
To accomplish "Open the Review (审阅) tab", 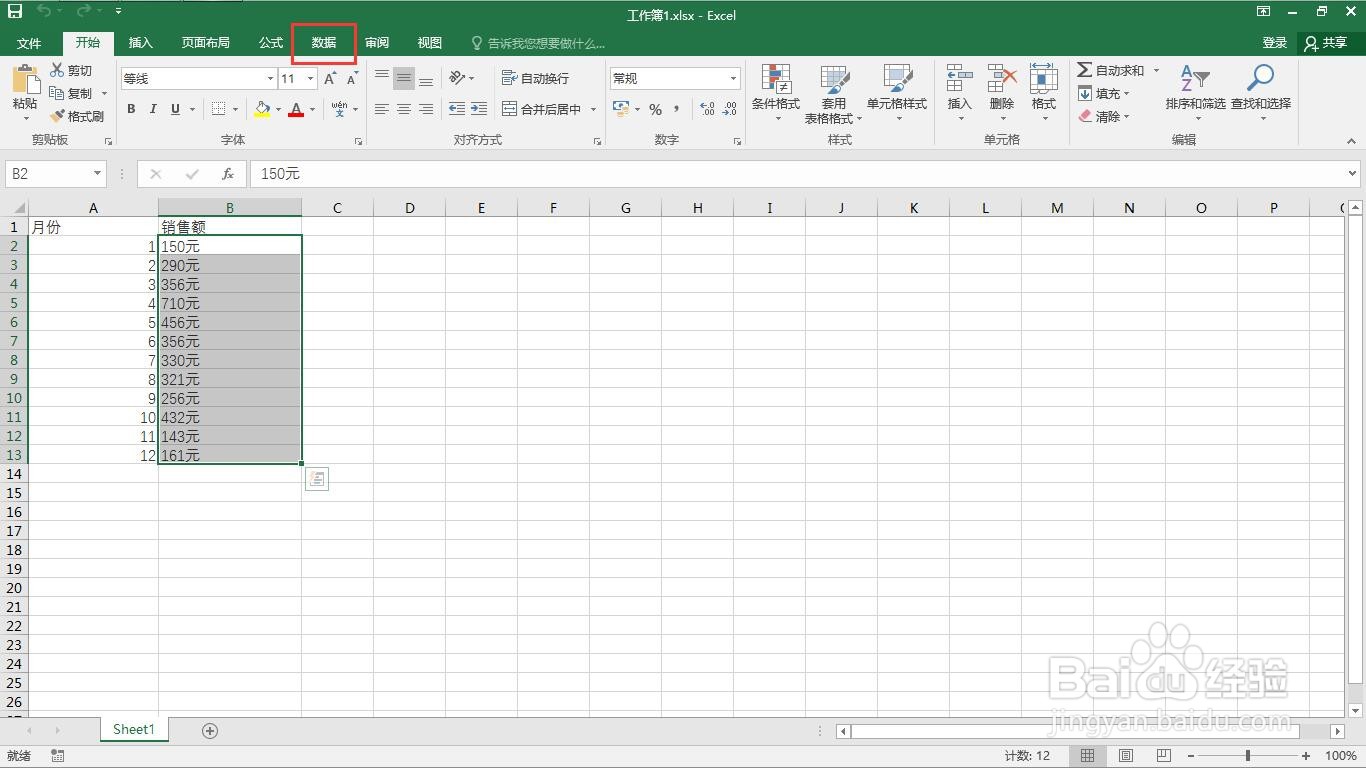I will (377, 43).
